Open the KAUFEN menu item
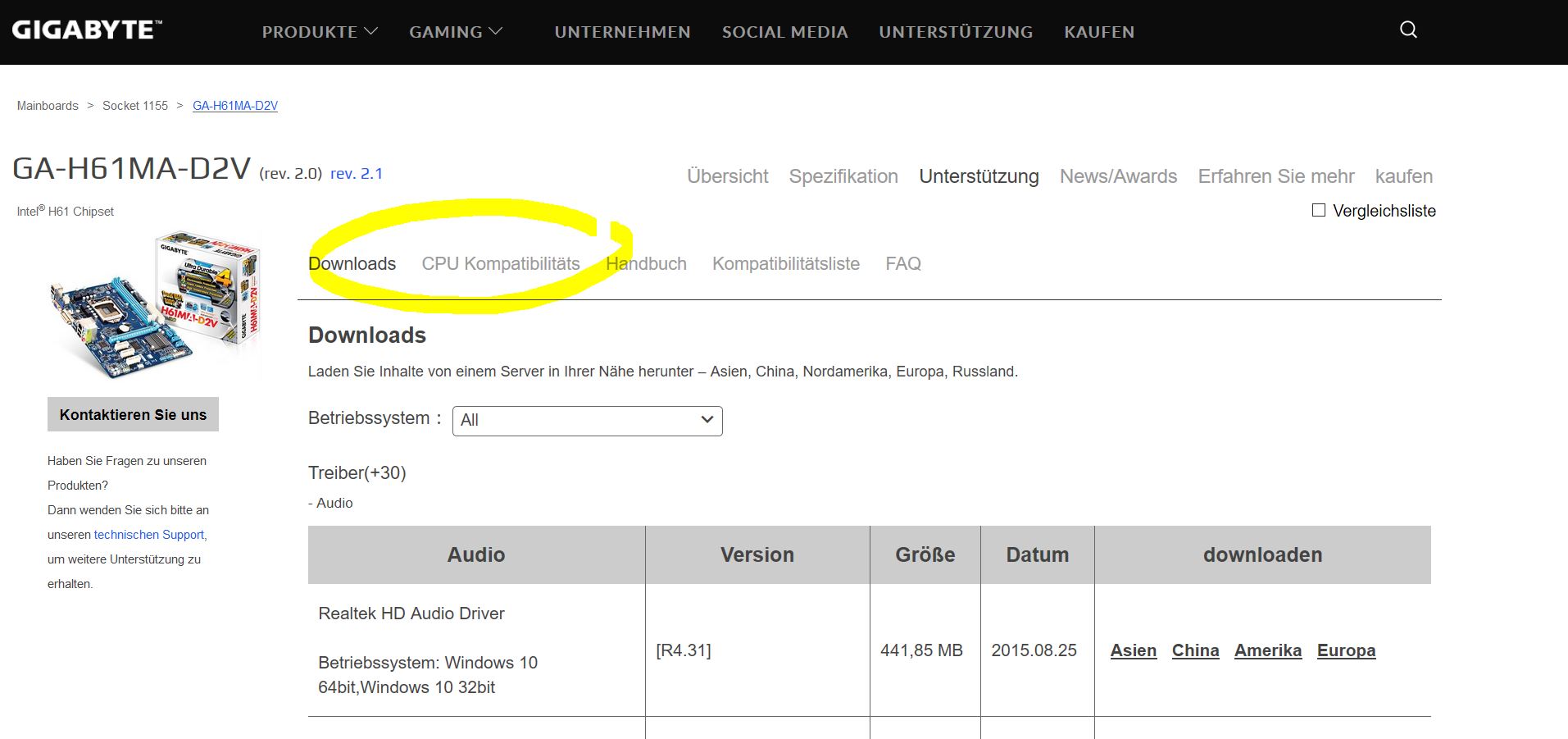The image size is (1568, 739). point(1099,32)
